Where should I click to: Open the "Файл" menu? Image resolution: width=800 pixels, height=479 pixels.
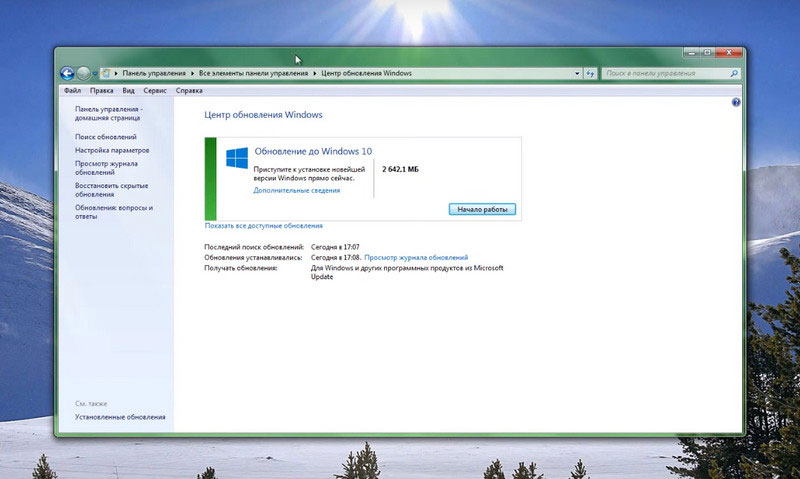71,90
